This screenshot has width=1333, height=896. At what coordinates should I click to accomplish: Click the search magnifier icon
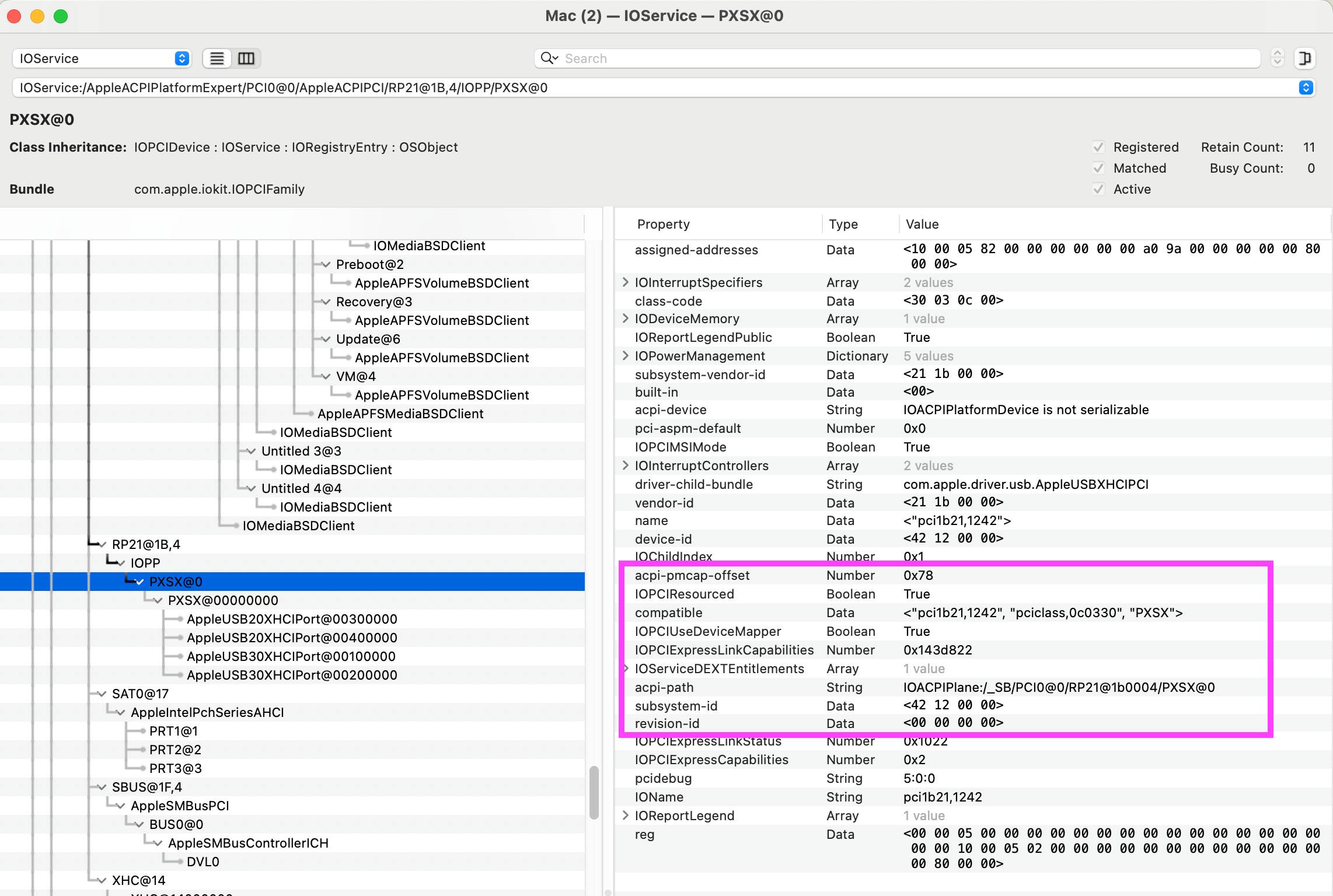coord(549,58)
